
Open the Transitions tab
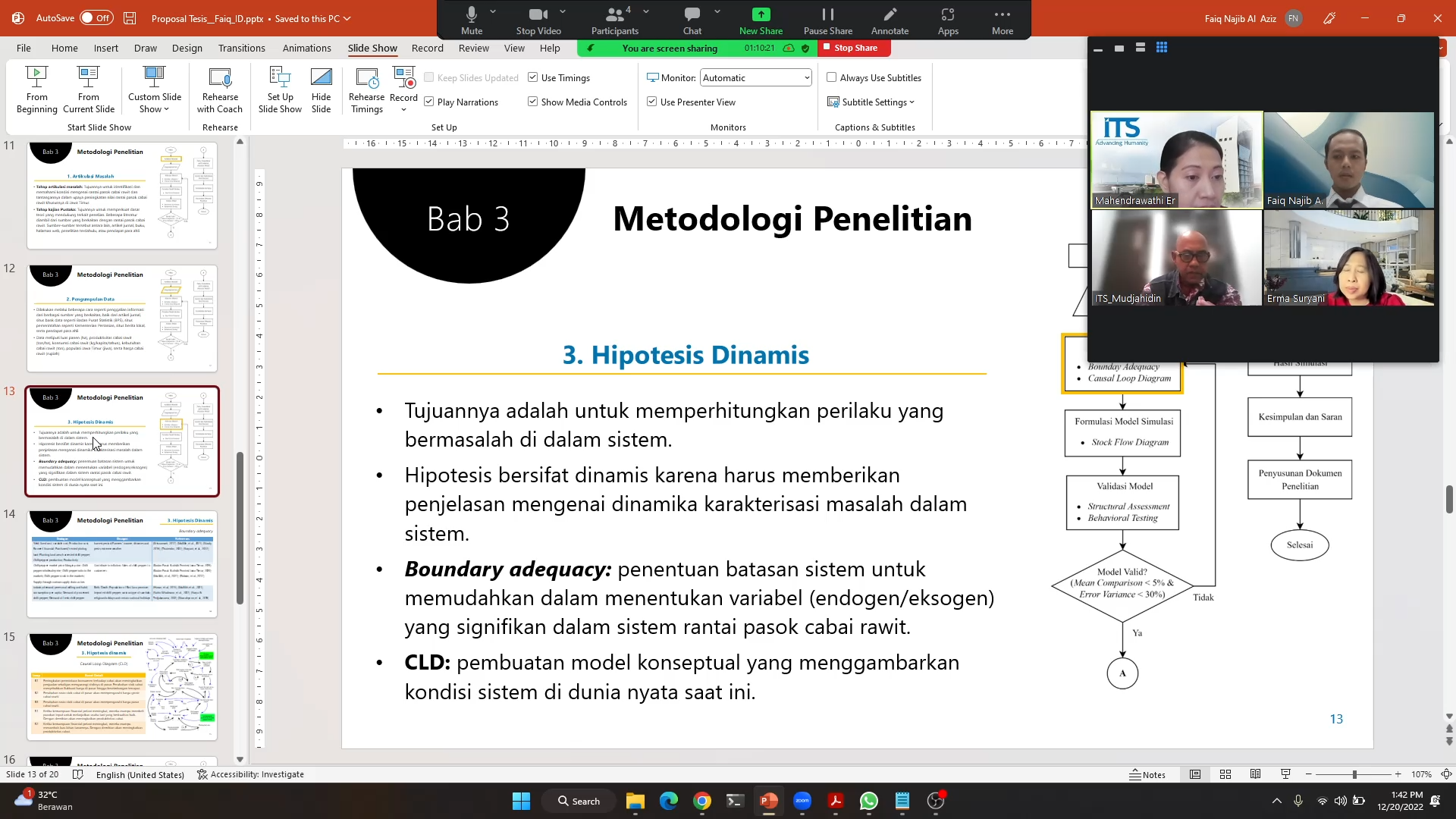[x=241, y=48]
